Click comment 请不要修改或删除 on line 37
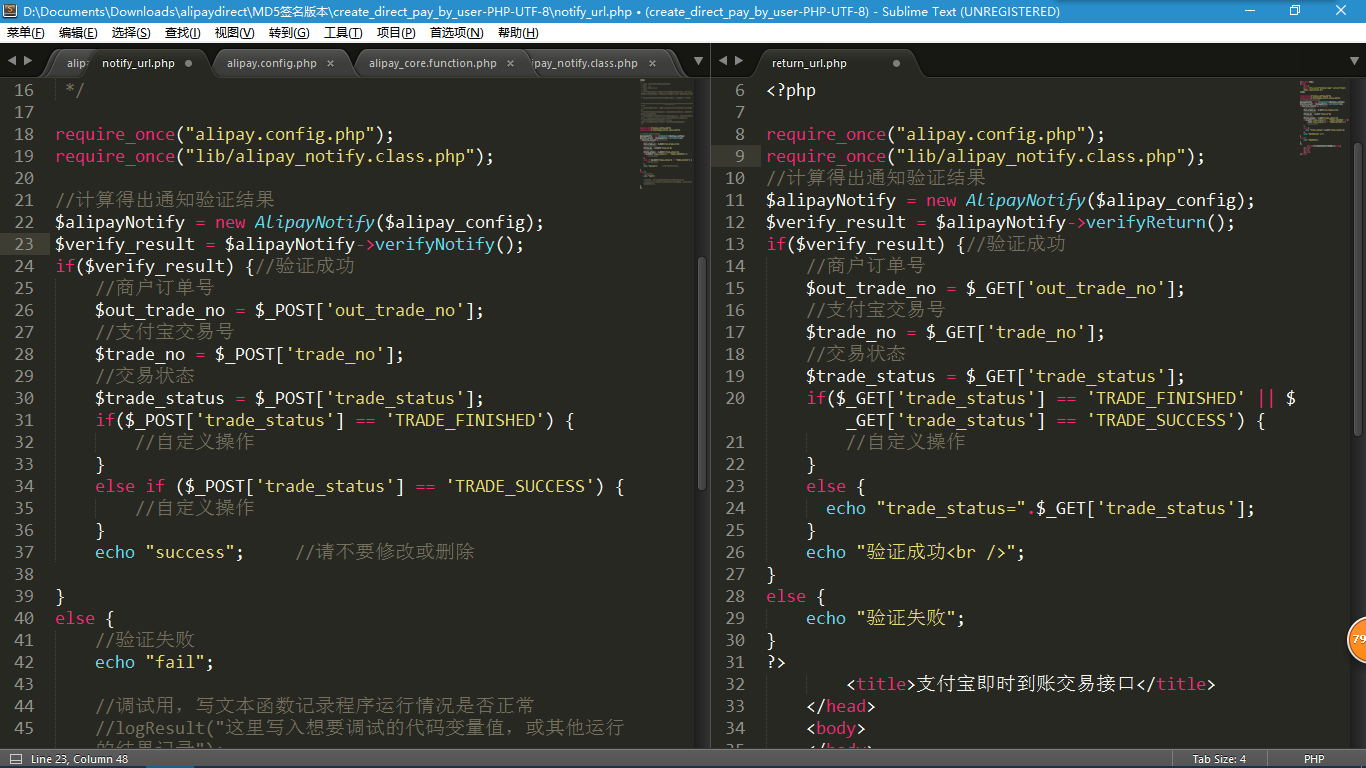 [385, 552]
